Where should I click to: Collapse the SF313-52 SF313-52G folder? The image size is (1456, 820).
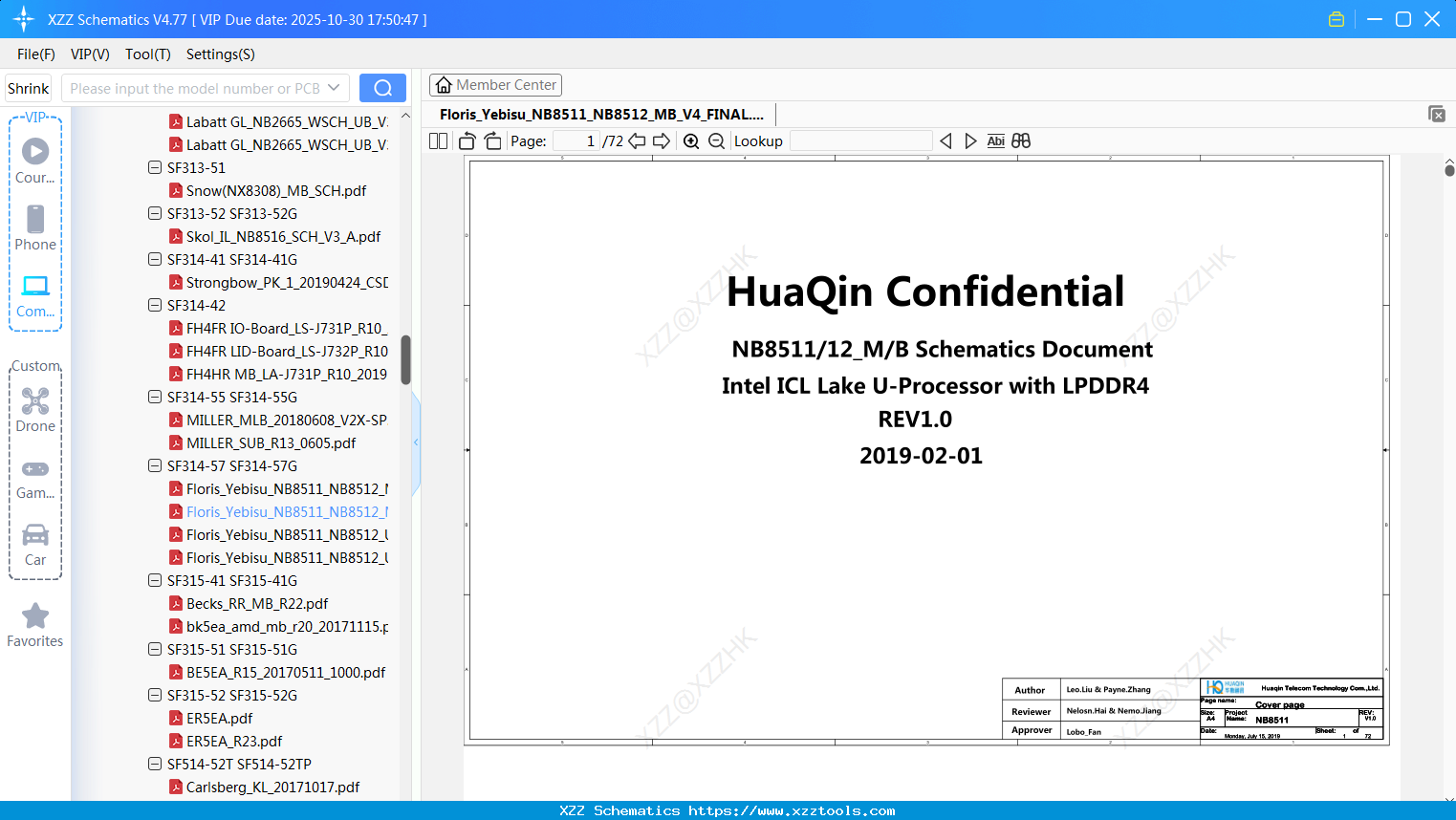[x=155, y=213]
